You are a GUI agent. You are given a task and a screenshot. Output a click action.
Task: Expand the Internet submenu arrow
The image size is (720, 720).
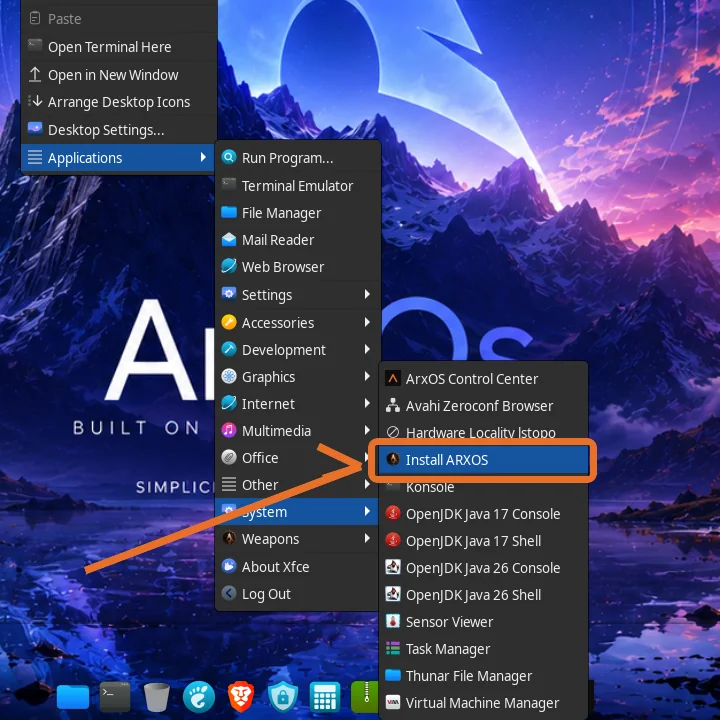tap(367, 404)
